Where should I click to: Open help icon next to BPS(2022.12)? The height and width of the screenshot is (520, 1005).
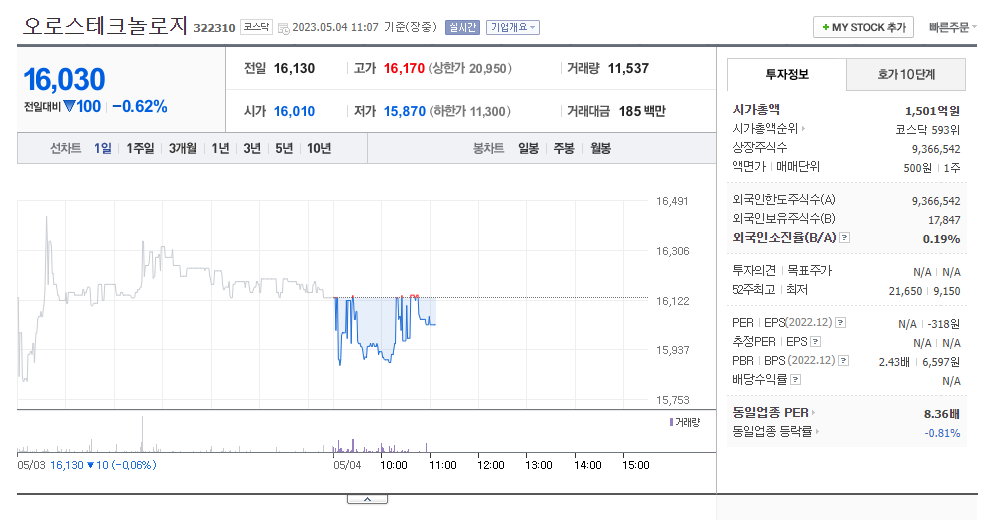pyautogui.click(x=843, y=361)
